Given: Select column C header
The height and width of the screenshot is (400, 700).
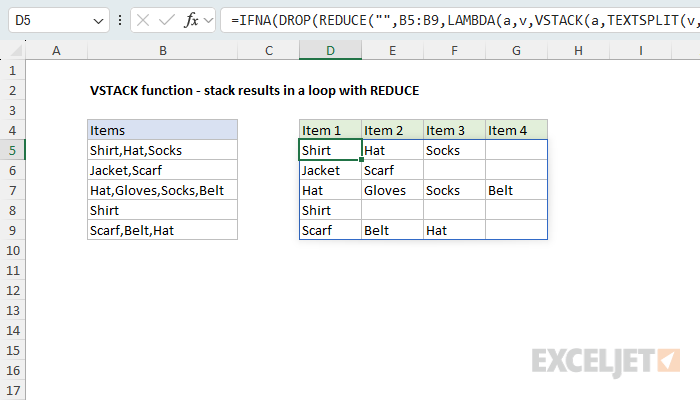Looking at the screenshot, I should (x=269, y=51).
